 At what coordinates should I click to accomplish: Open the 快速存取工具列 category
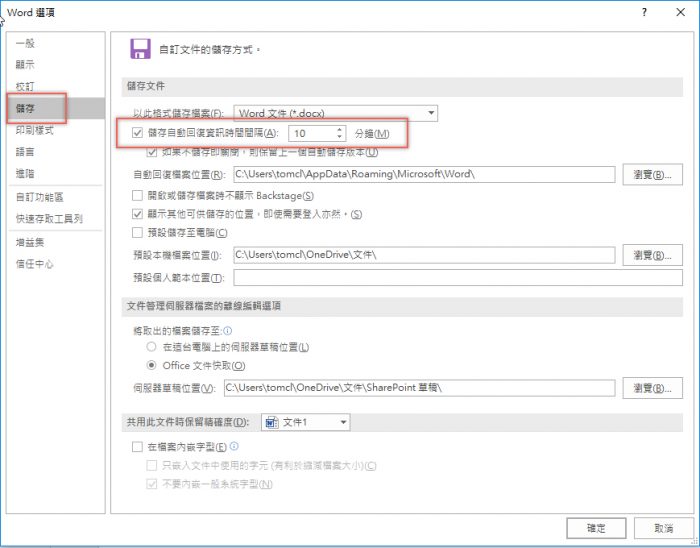point(50,219)
